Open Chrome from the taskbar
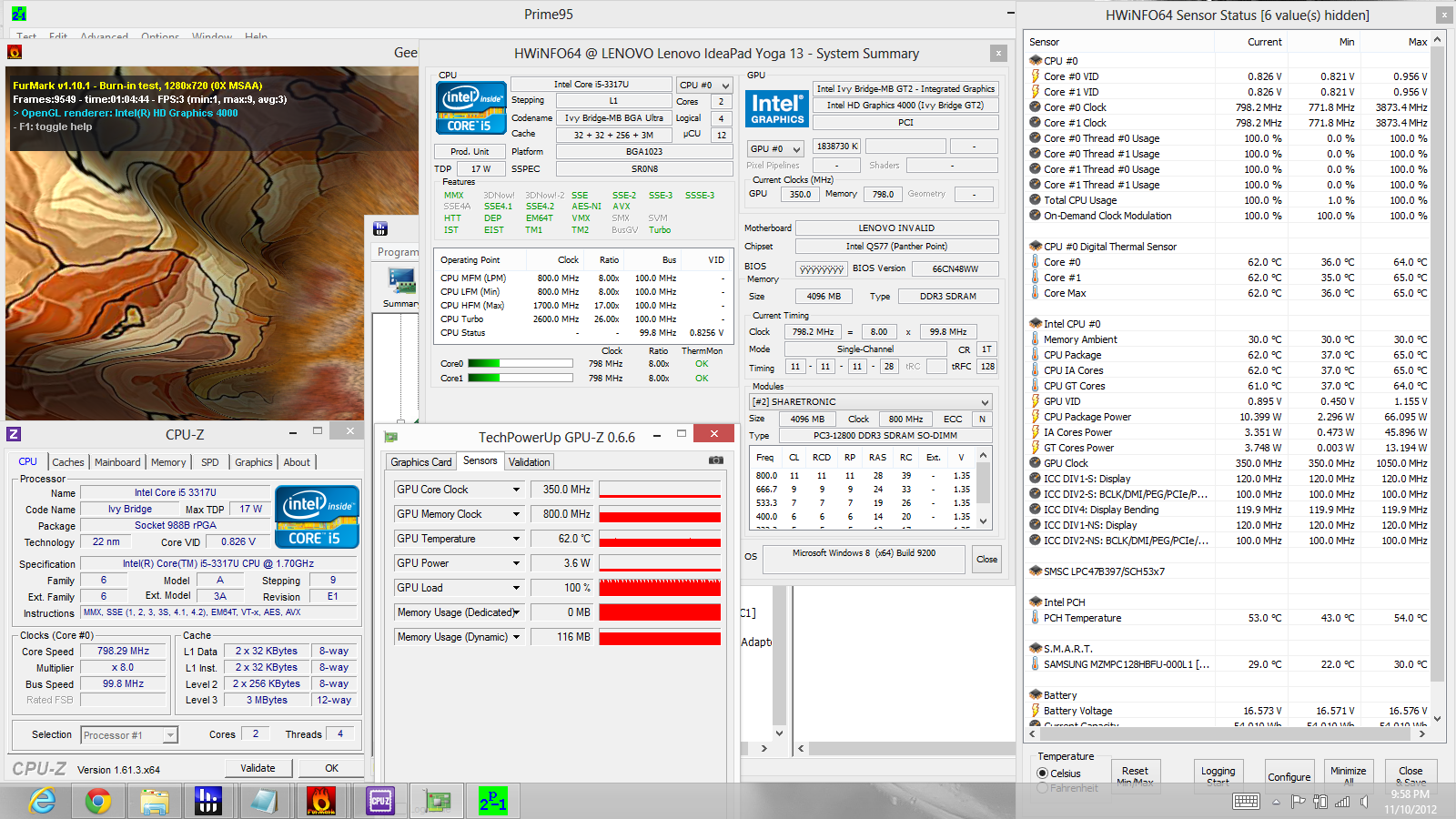Viewport: 1456px width, 819px height. pyautogui.click(x=98, y=801)
